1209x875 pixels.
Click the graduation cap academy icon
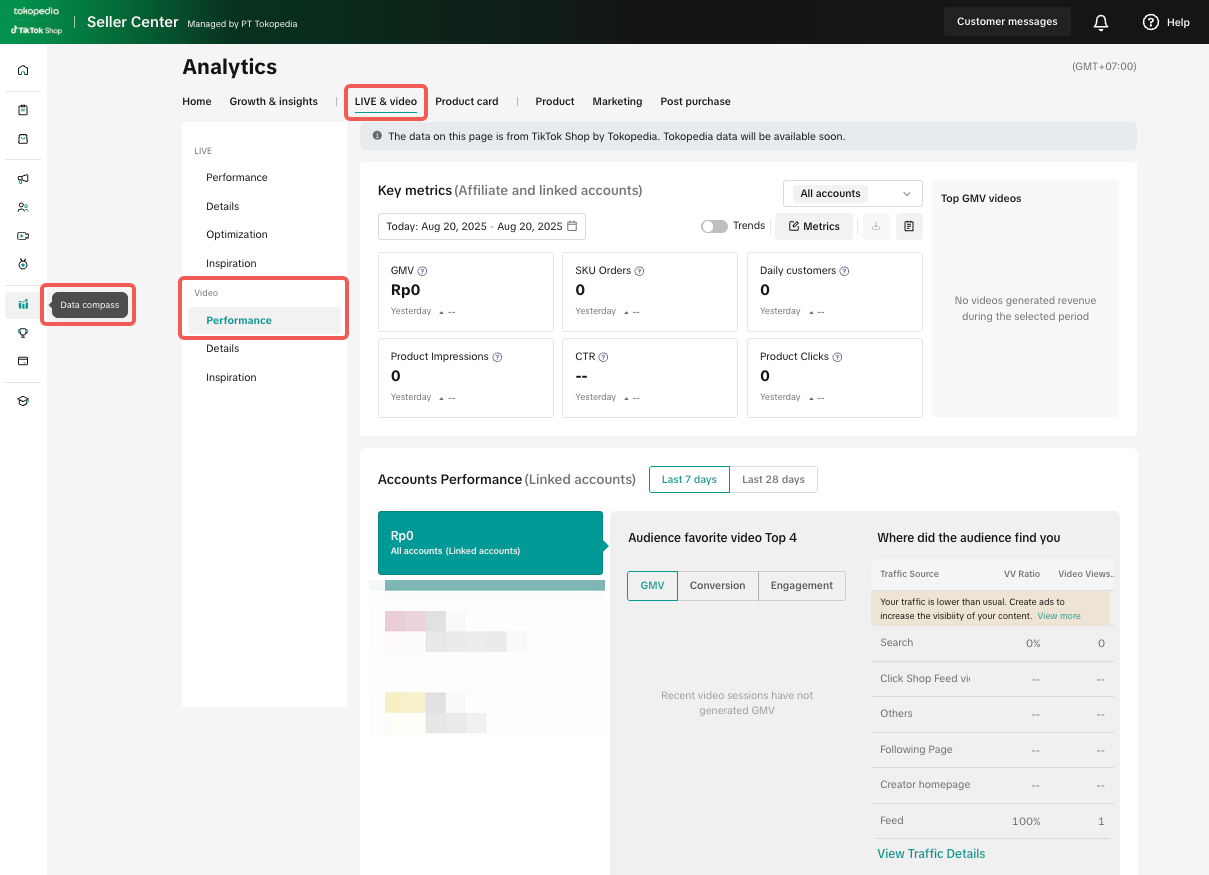coord(23,400)
